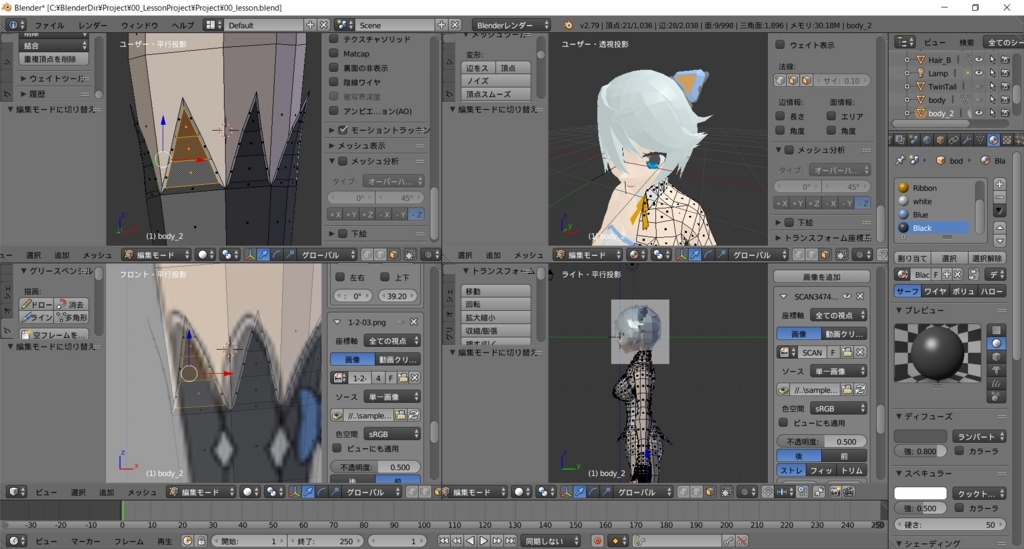
Task: Click the 選択解除 deselect button
Action: click(x=987, y=259)
